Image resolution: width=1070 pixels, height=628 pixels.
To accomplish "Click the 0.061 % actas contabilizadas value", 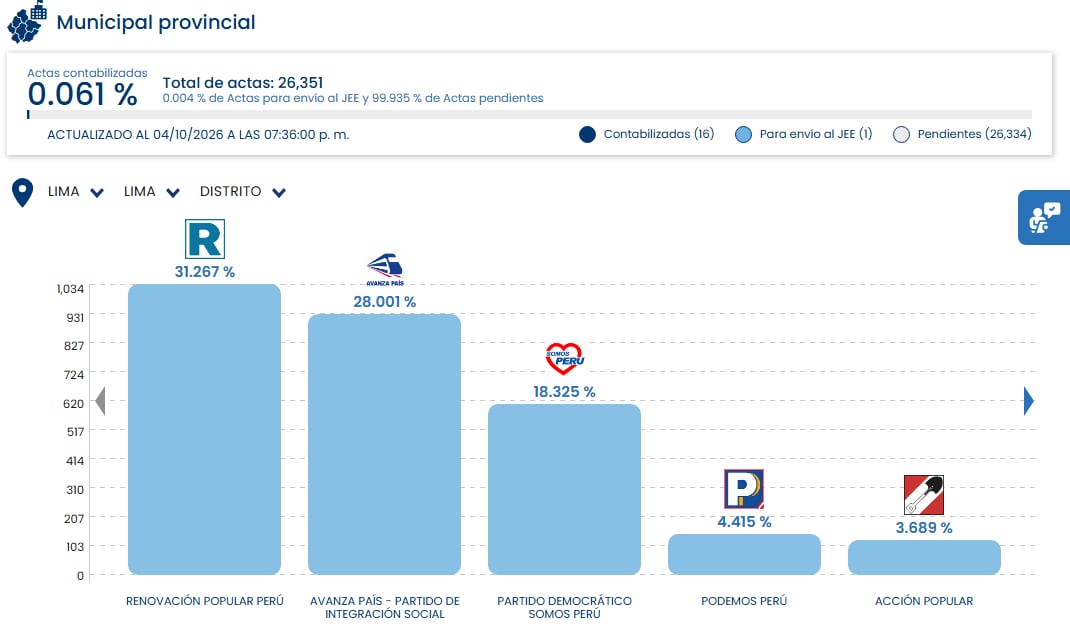I will click(x=83, y=94).
